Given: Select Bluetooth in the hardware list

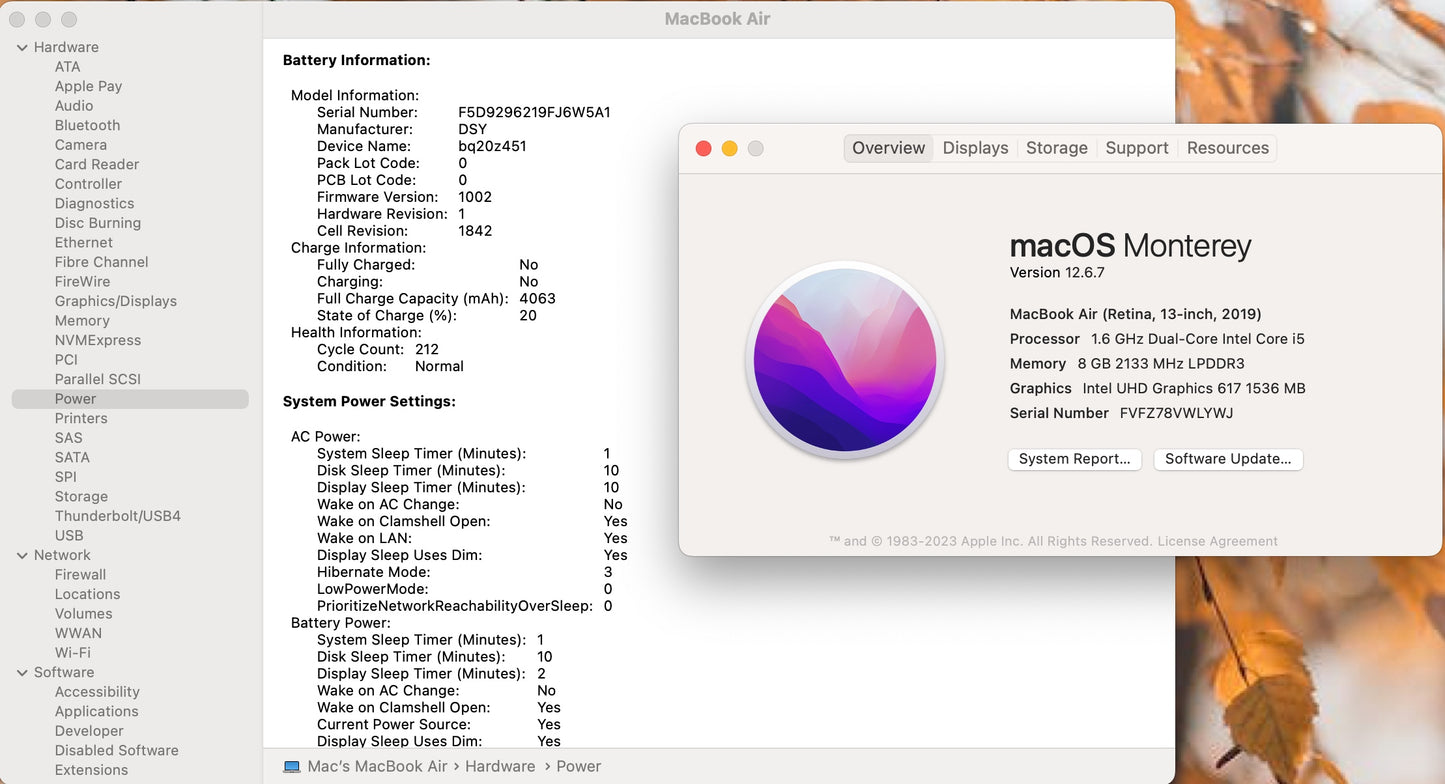Looking at the screenshot, I should point(87,125).
